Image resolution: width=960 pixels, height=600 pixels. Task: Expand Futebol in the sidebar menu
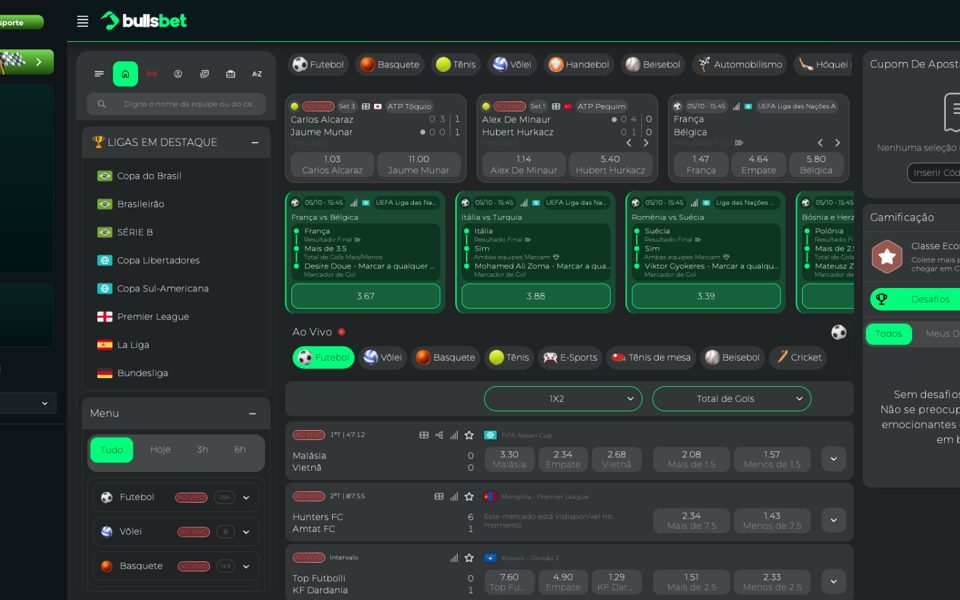click(x=246, y=498)
